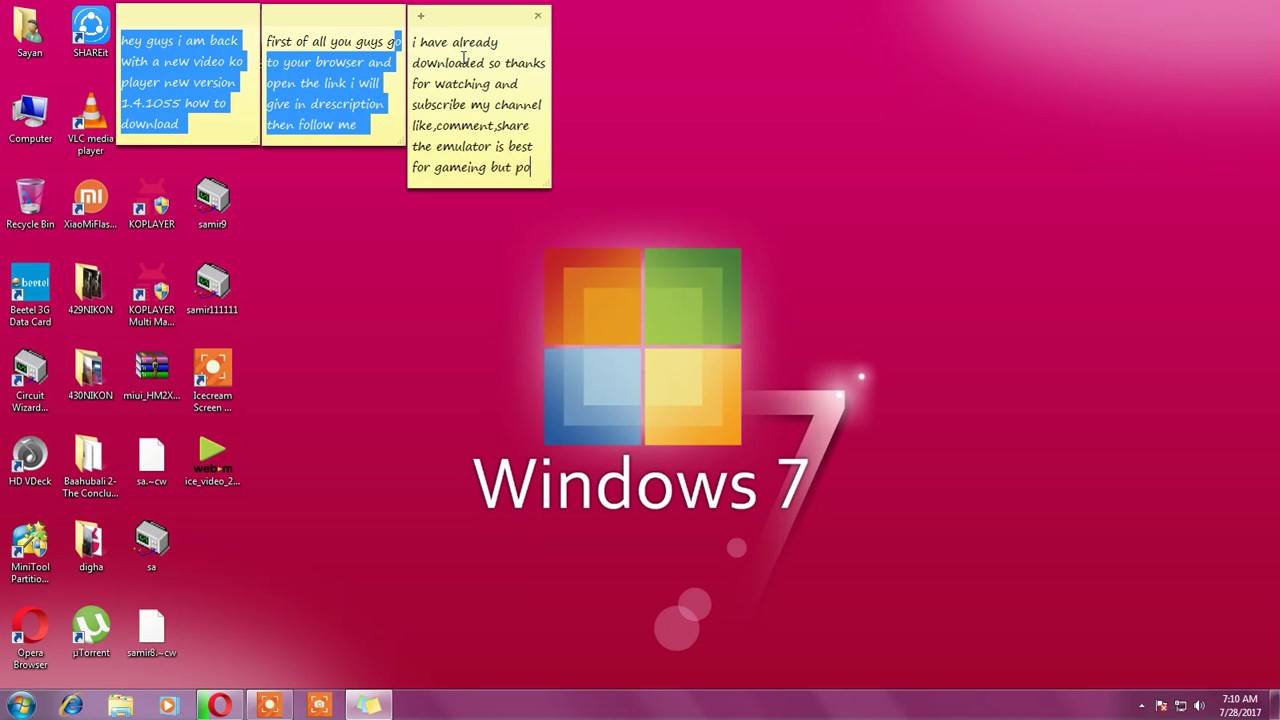The width and height of the screenshot is (1280, 720).
Task: Launch the µTorrent desktop shortcut
Action: 91,634
